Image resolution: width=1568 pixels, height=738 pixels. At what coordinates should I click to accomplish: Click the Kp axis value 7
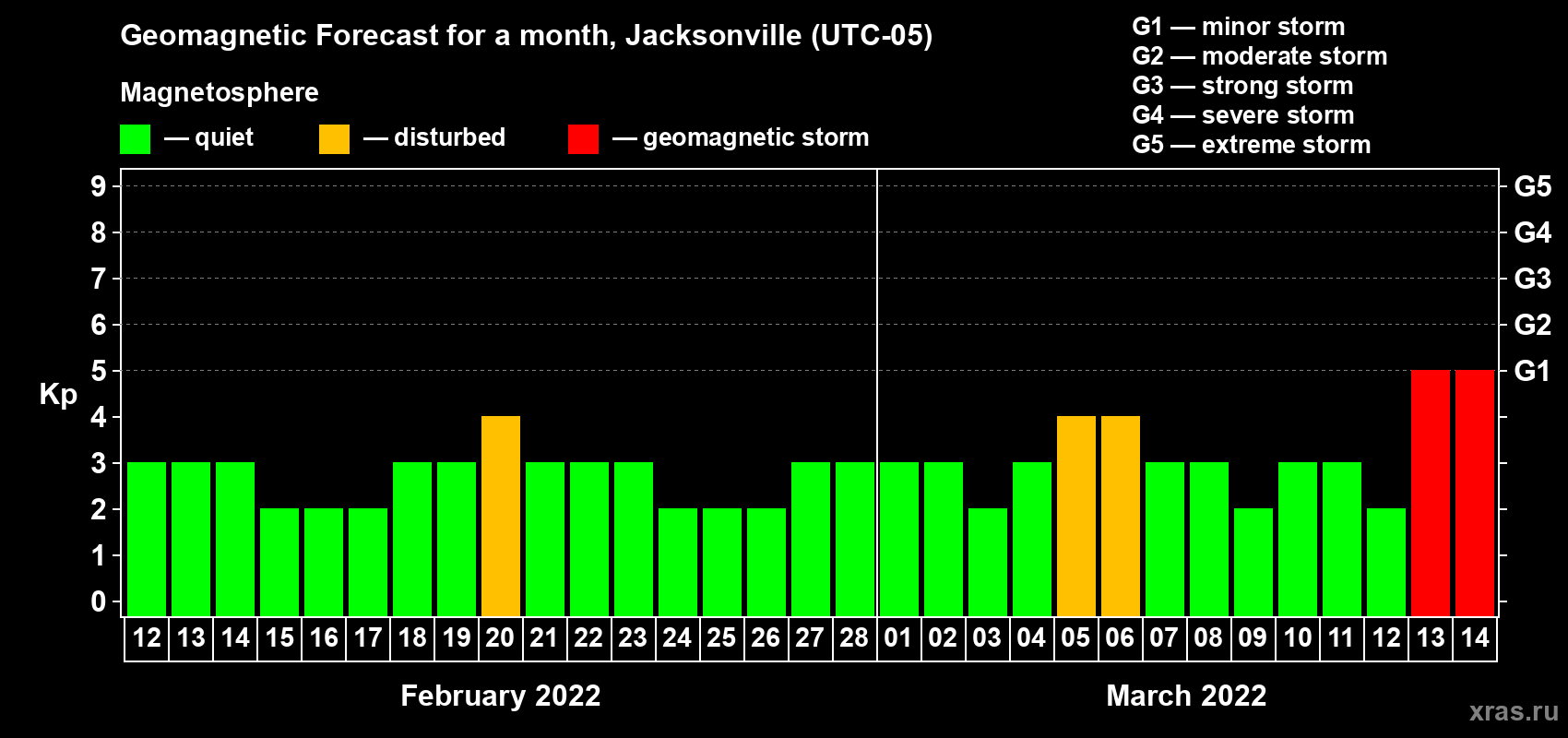99,279
